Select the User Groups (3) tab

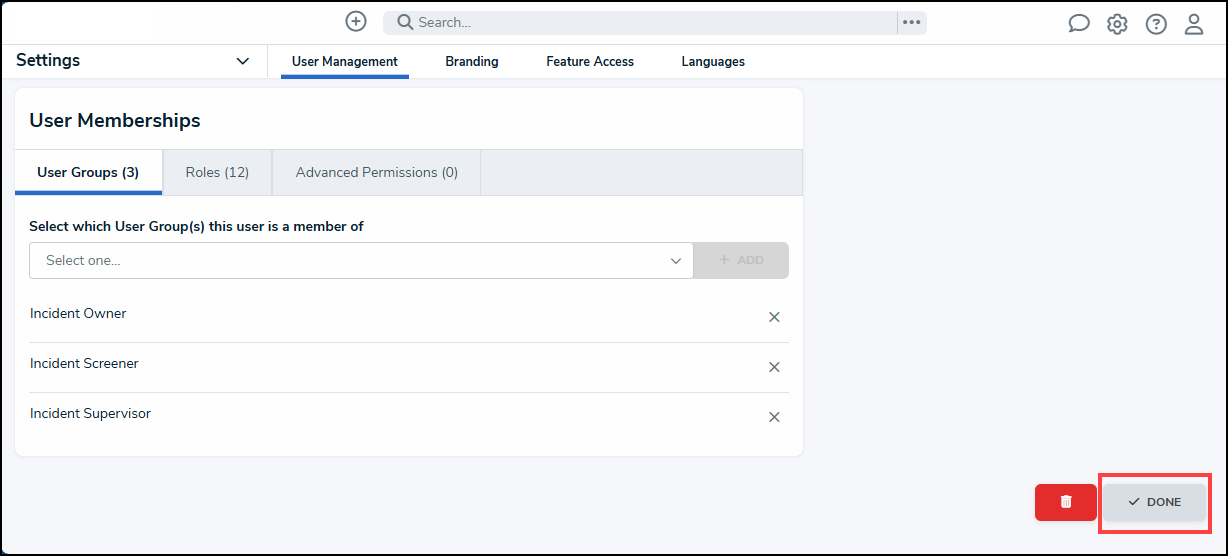click(x=88, y=172)
